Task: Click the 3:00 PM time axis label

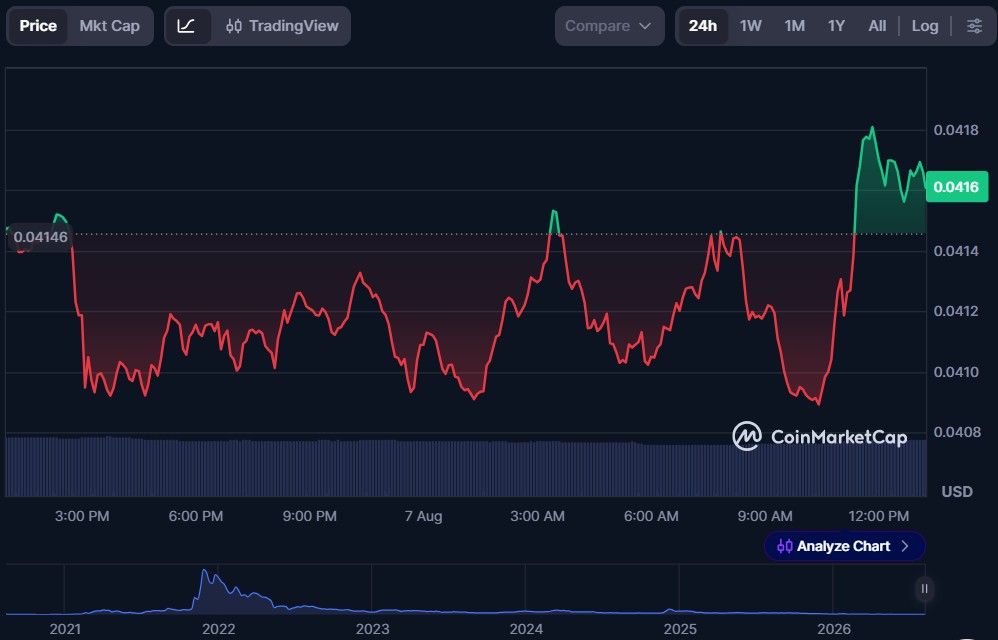Action: [x=82, y=516]
